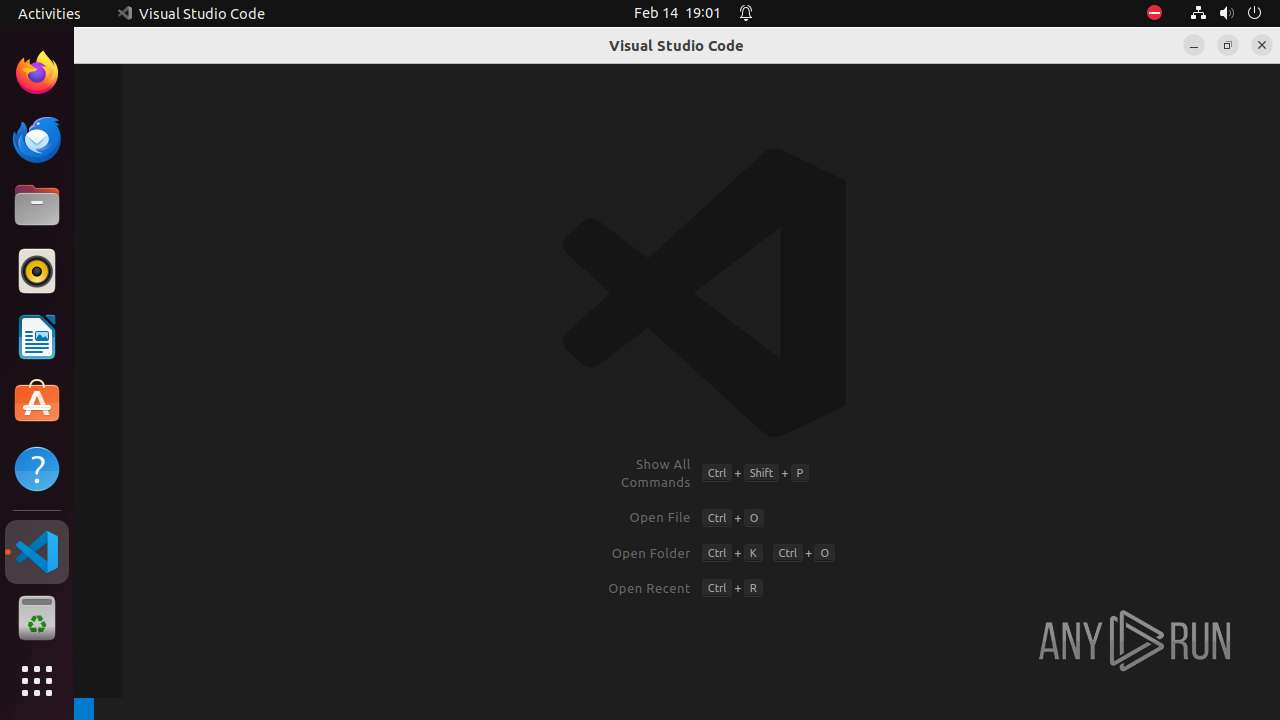This screenshot has height=720, width=1280.
Task: Click the Shift key badge in shortcuts
Action: [x=761, y=473]
